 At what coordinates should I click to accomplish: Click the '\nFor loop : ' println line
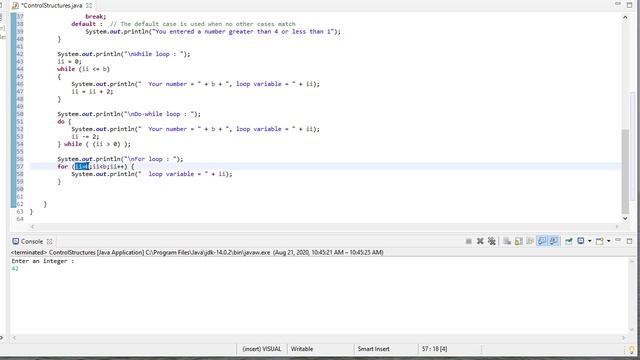point(120,159)
